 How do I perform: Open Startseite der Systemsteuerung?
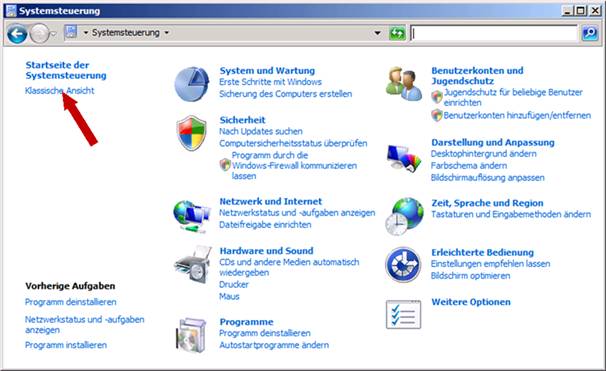[x=66, y=70]
